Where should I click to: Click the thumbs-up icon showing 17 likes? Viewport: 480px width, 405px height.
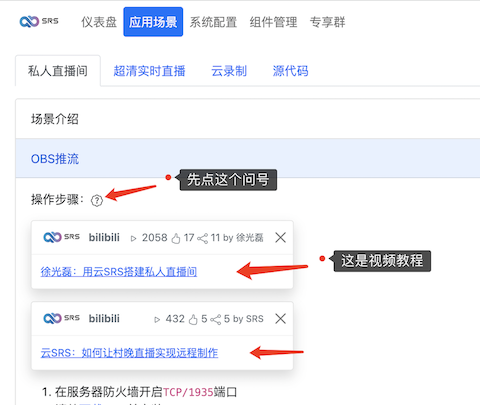[x=176, y=238]
